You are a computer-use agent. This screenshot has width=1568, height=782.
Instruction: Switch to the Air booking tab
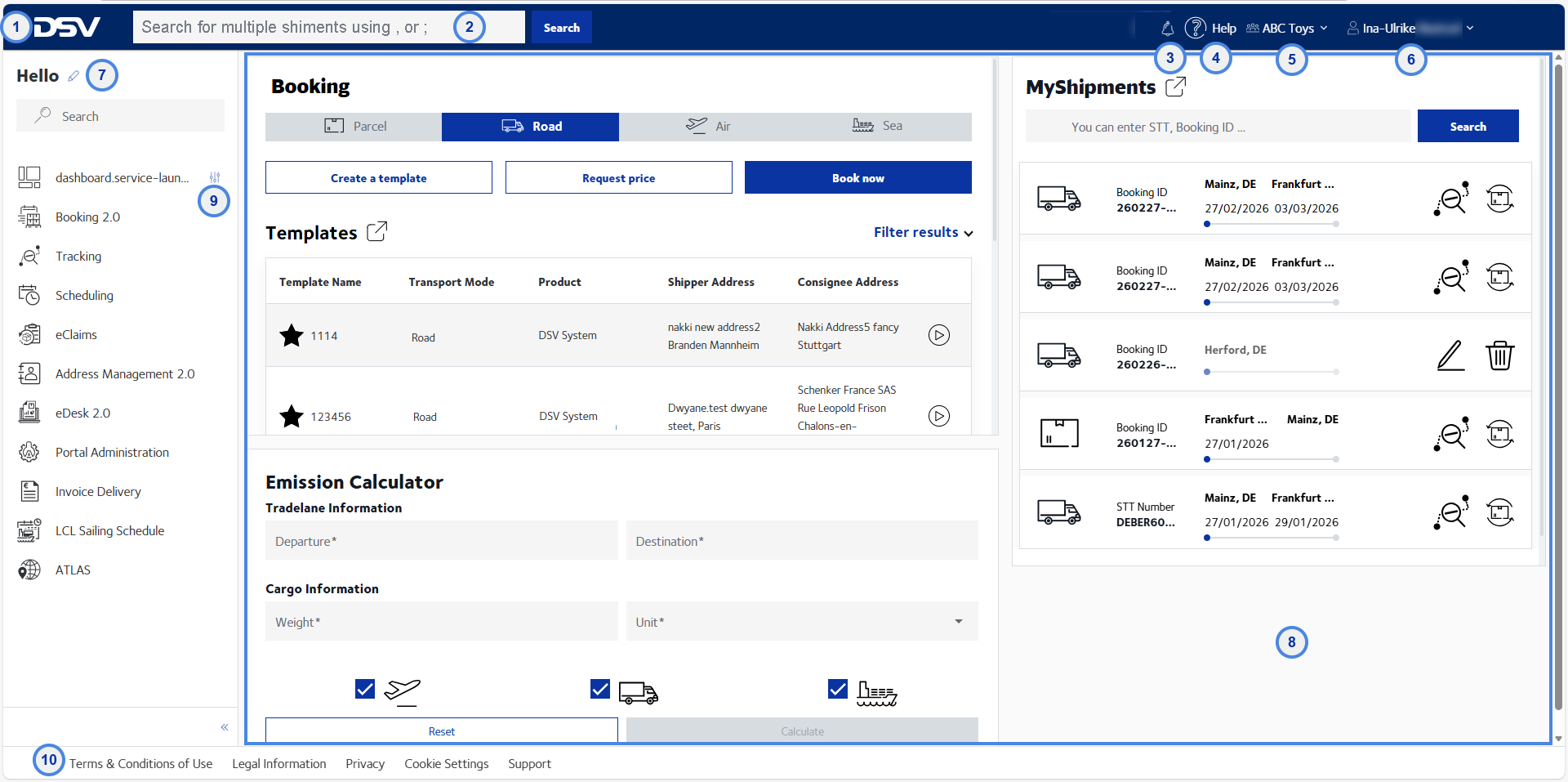(x=707, y=127)
